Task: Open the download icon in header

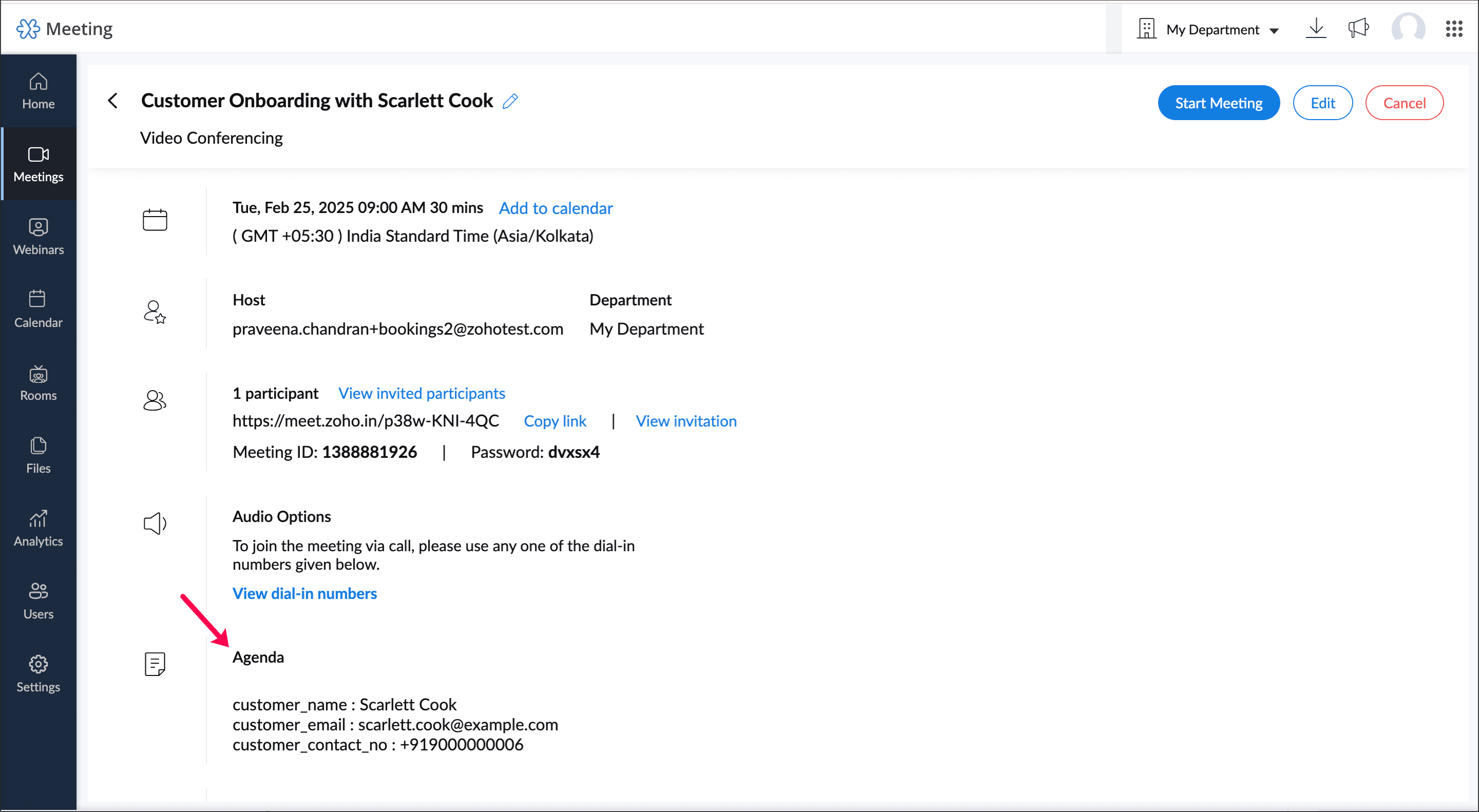Action: click(1315, 29)
